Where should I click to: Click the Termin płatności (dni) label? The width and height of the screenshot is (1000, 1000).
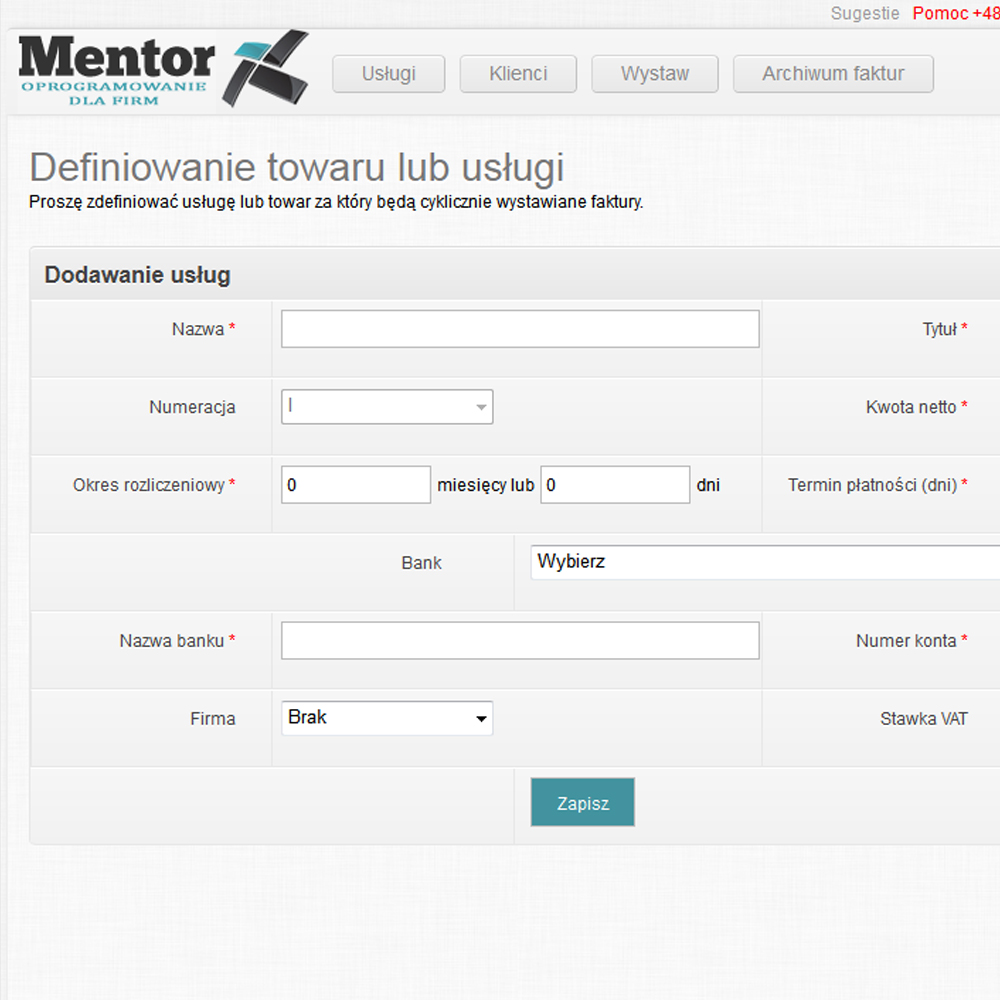tap(873, 485)
